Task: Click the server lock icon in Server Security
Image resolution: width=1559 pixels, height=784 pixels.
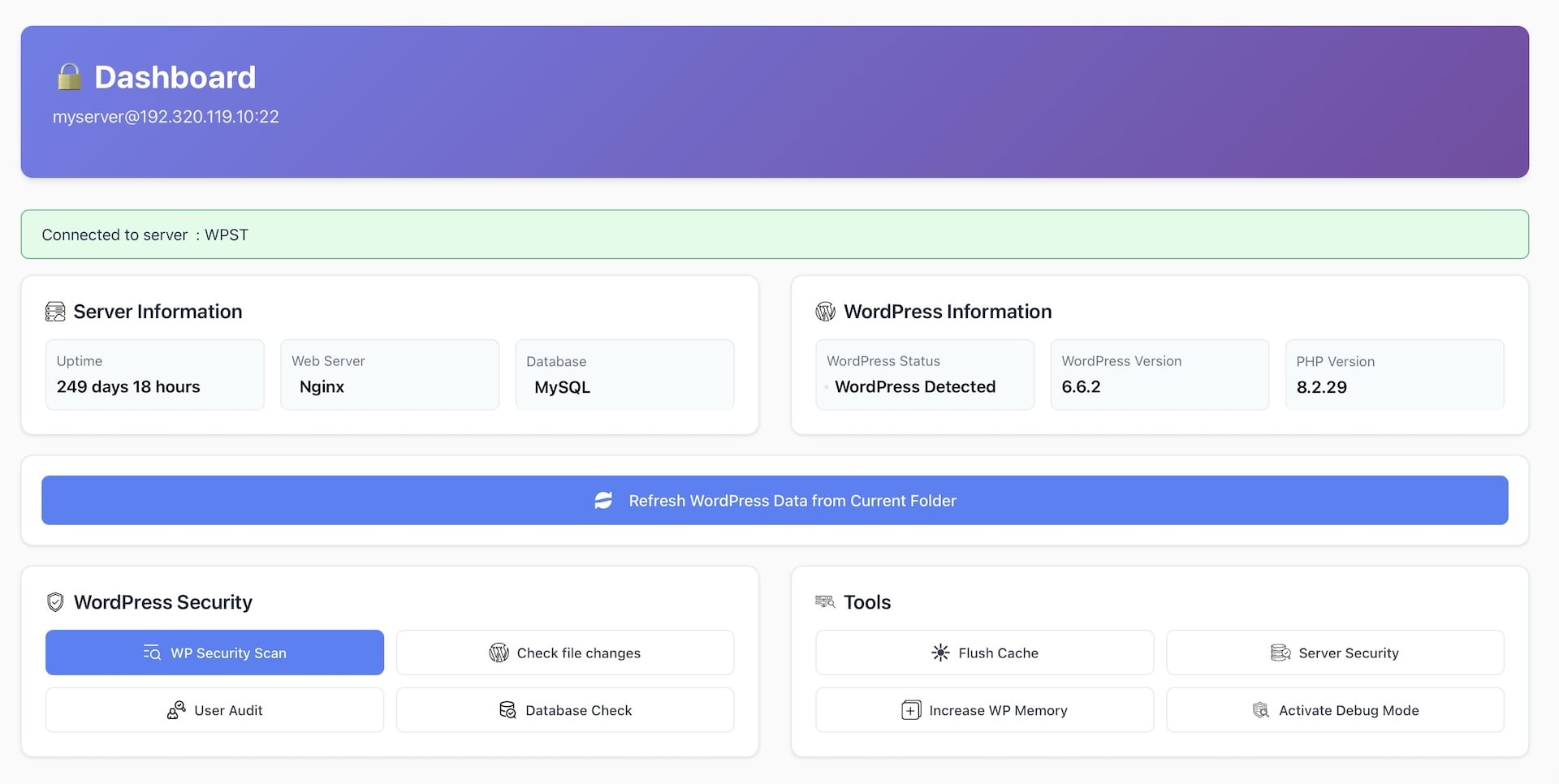Action: pyautogui.click(x=1280, y=653)
